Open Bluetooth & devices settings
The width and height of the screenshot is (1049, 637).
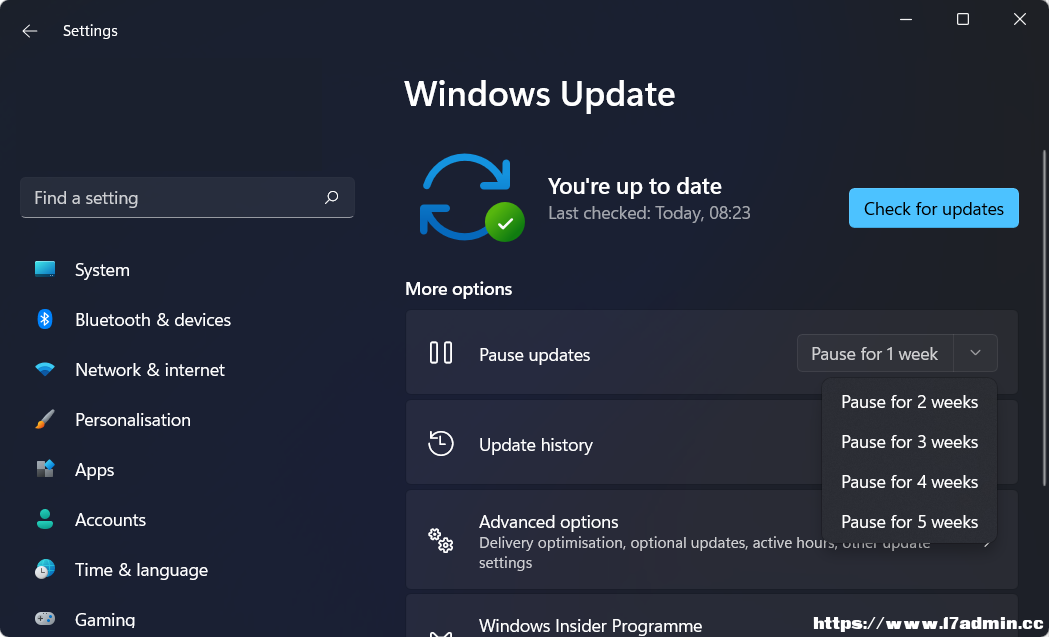click(153, 320)
